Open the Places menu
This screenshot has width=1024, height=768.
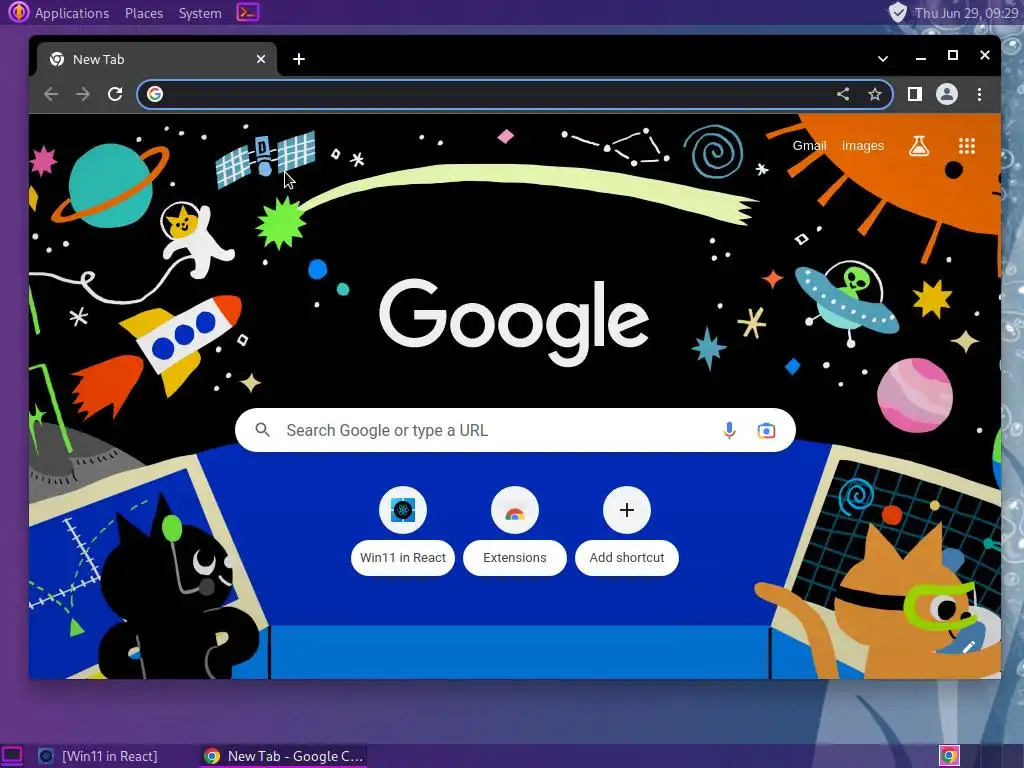click(144, 13)
